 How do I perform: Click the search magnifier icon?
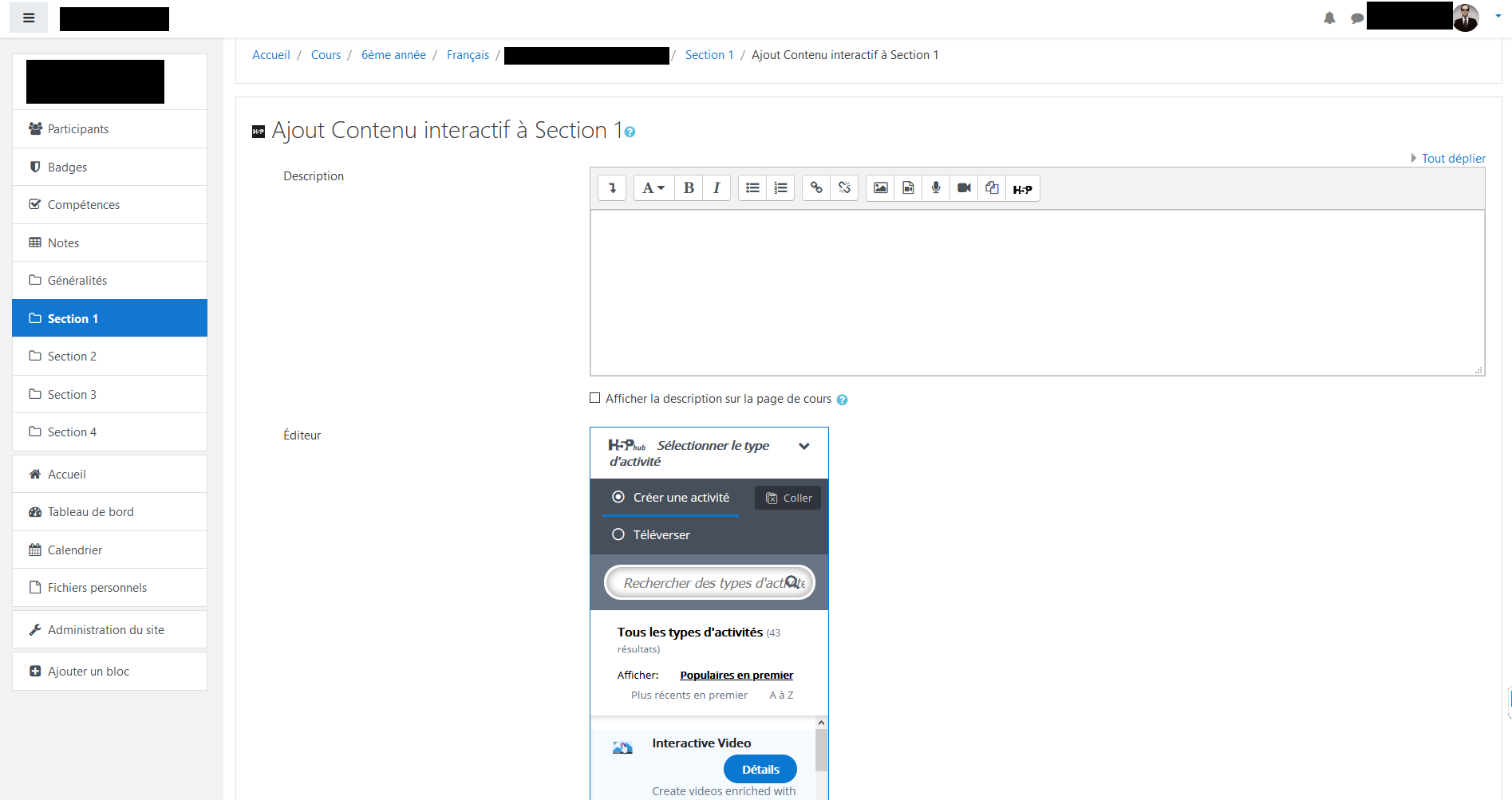pyautogui.click(x=792, y=582)
